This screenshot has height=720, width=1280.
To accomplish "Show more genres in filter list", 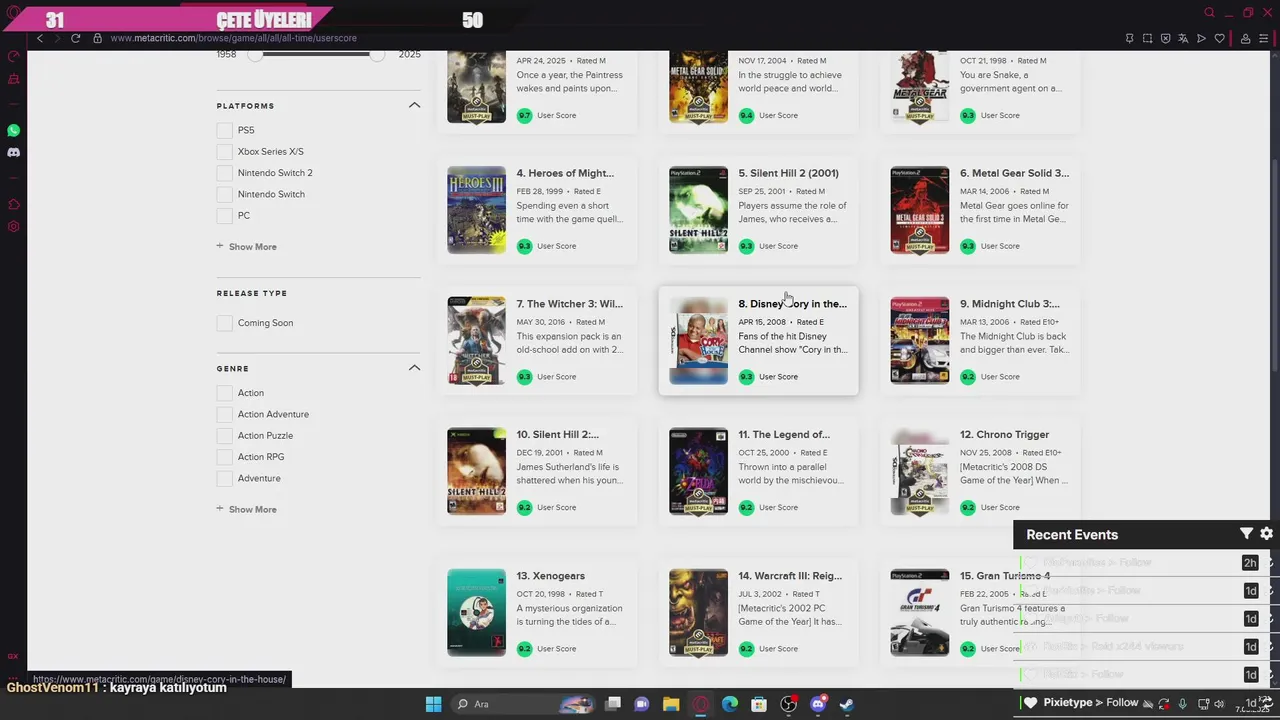I will [247, 510].
